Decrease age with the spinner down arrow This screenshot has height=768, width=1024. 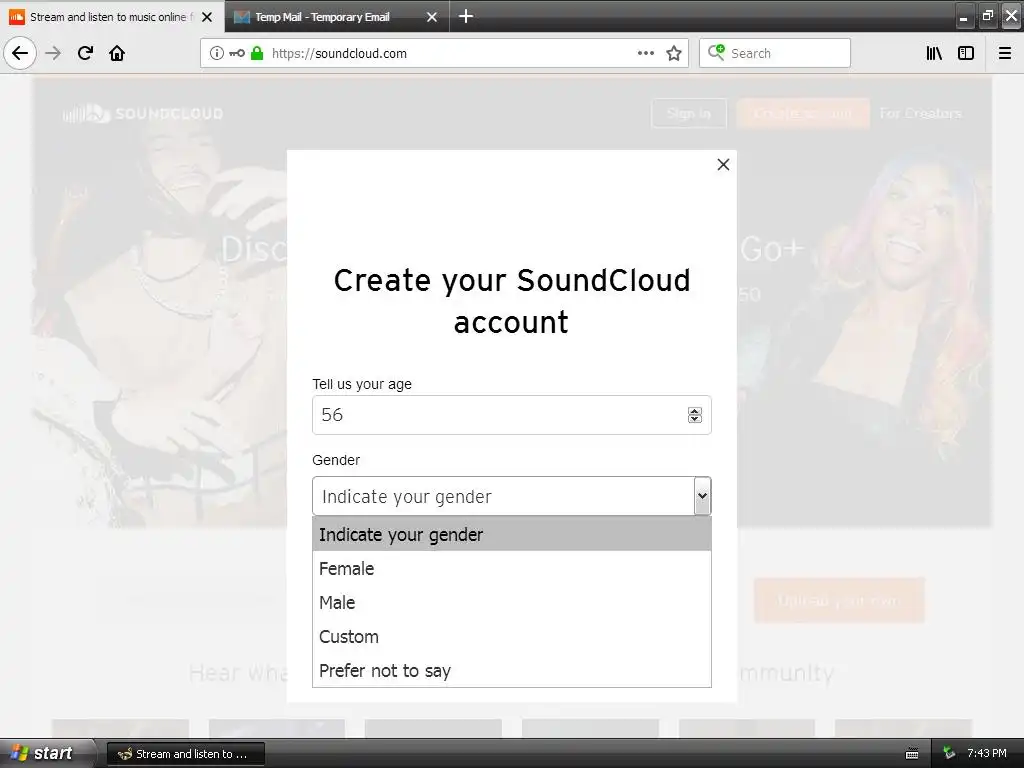[x=695, y=419]
